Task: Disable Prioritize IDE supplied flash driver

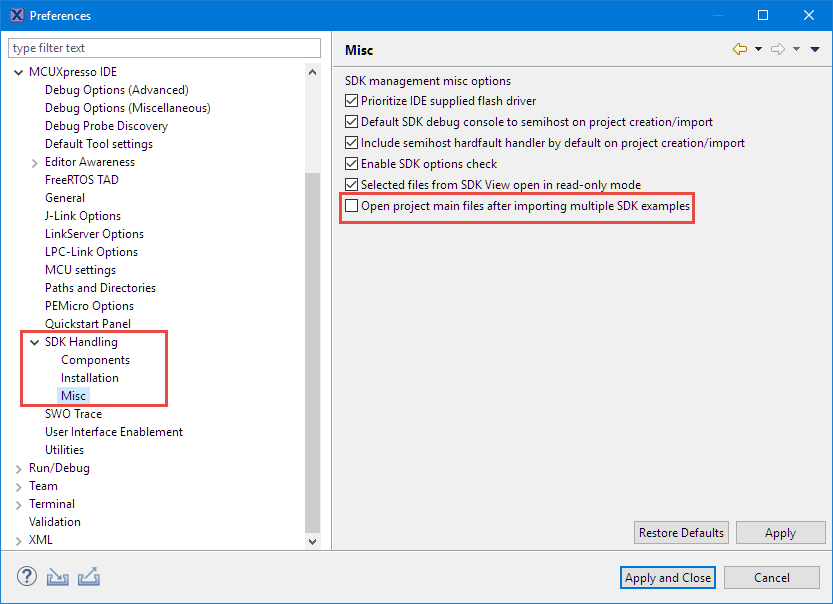Action: (353, 100)
